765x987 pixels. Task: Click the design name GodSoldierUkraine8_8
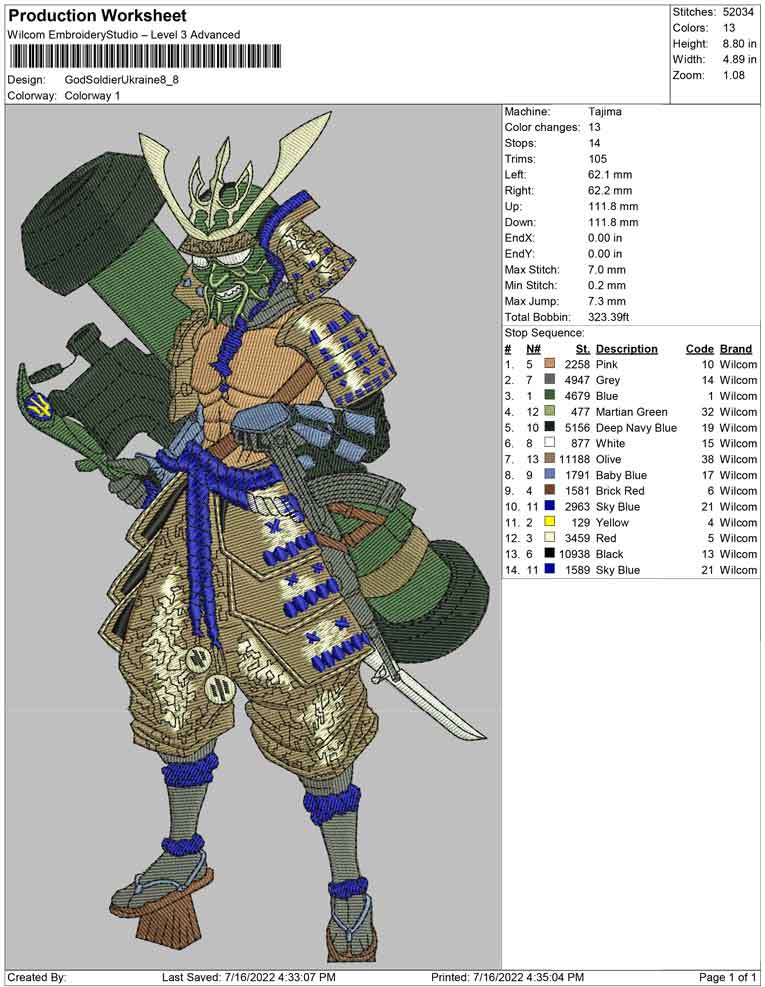(x=122, y=80)
